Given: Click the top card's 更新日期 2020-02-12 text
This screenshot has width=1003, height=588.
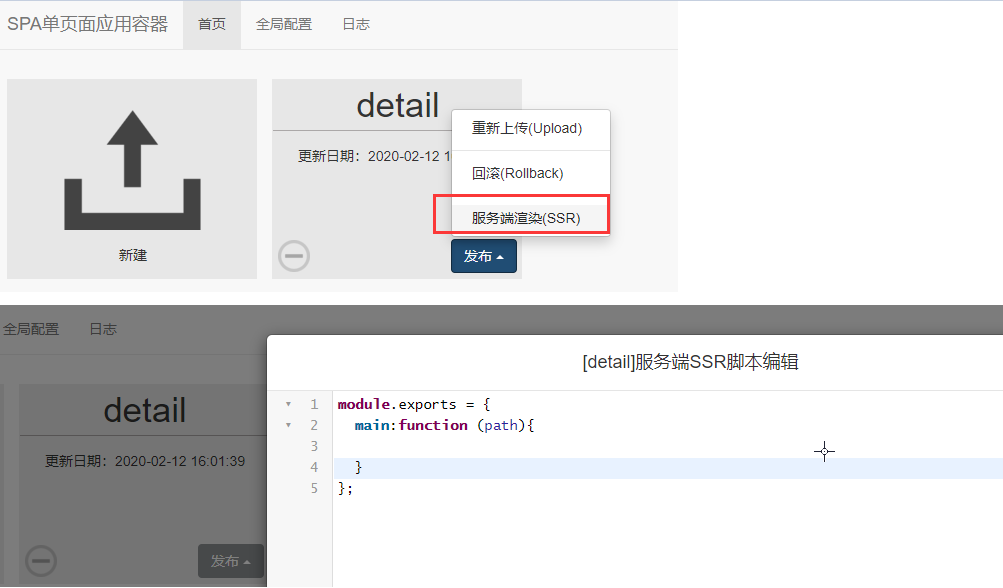Looking at the screenshot, I should [374, 156].
